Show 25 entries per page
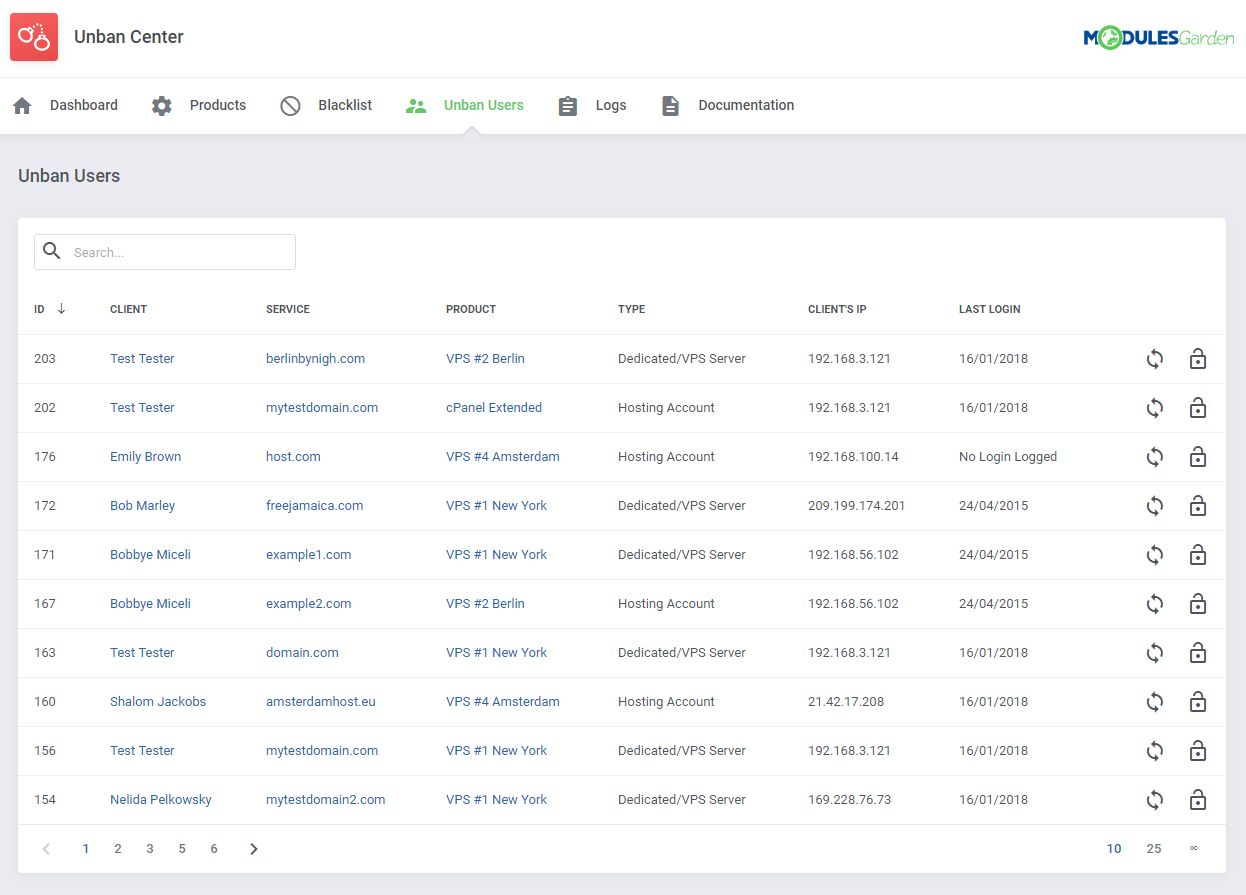The image size is (1246, 895). click(1154, 849)
